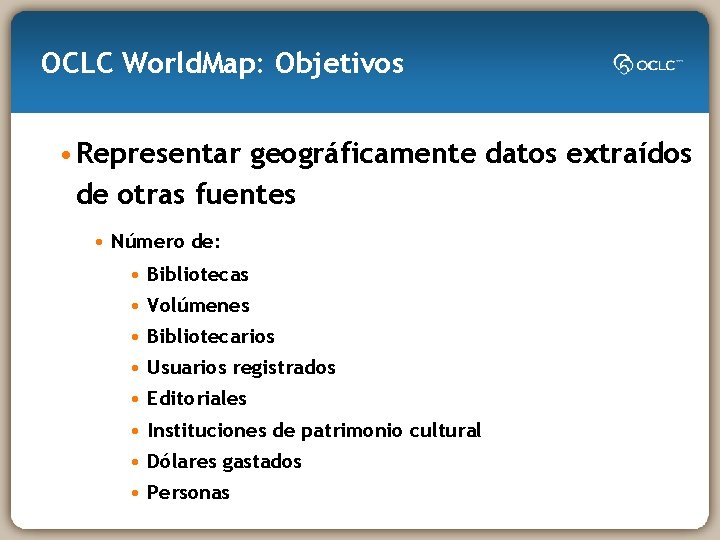The height and width of the screenshot is (540, 720).
Task: Click the 'Personas' bullet item
Action: click(188, 493)
